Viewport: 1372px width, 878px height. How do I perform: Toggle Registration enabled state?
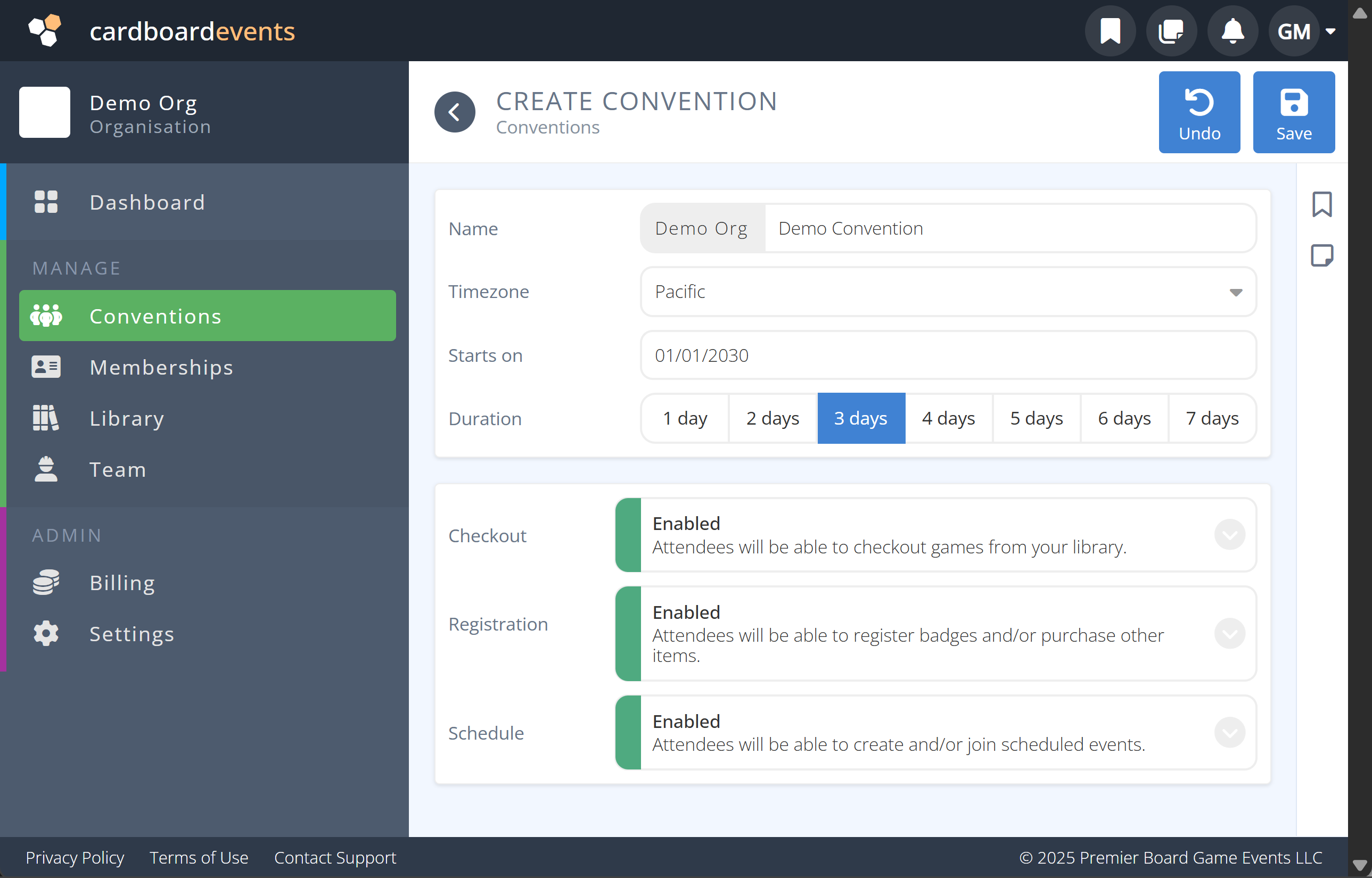click(x=628, y=633)
